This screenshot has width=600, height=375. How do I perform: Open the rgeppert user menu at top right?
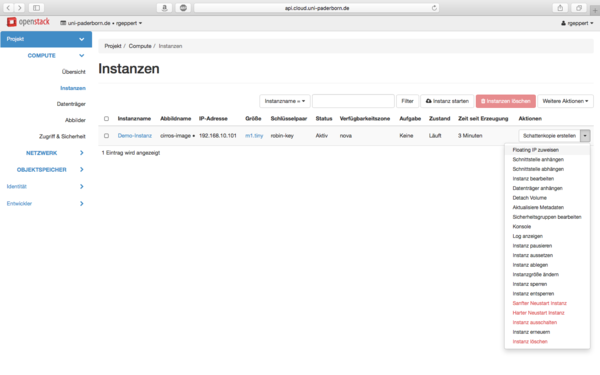coord(577,23)
